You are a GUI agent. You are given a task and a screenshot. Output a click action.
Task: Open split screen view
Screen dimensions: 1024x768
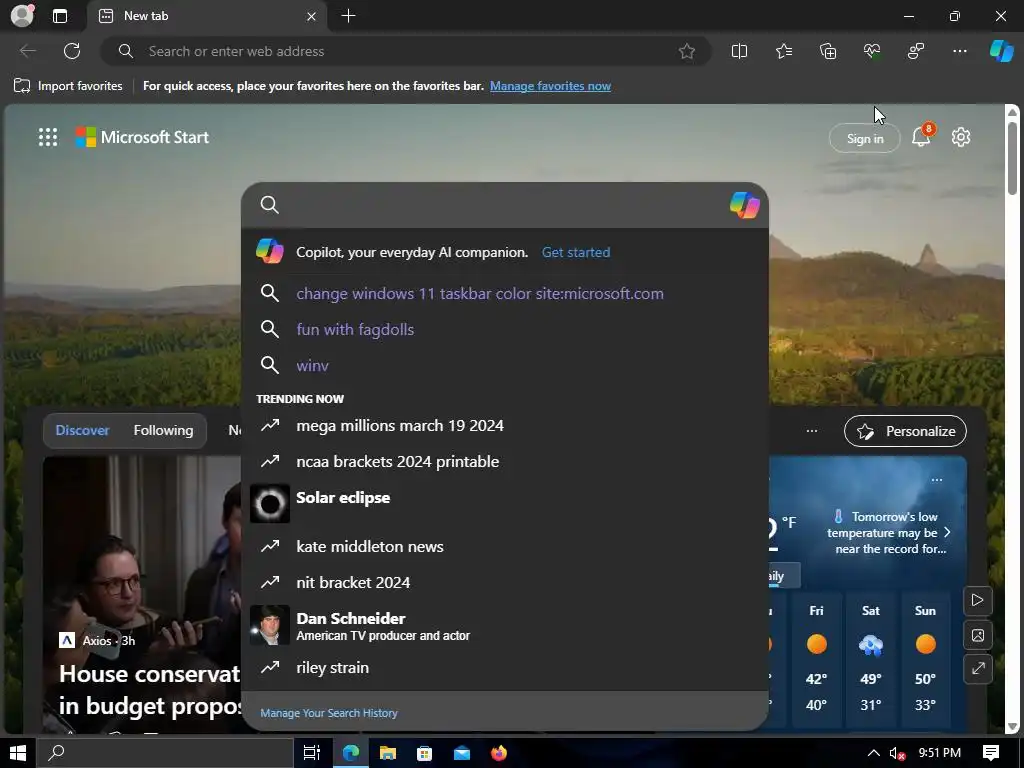(x=739, y=51)
